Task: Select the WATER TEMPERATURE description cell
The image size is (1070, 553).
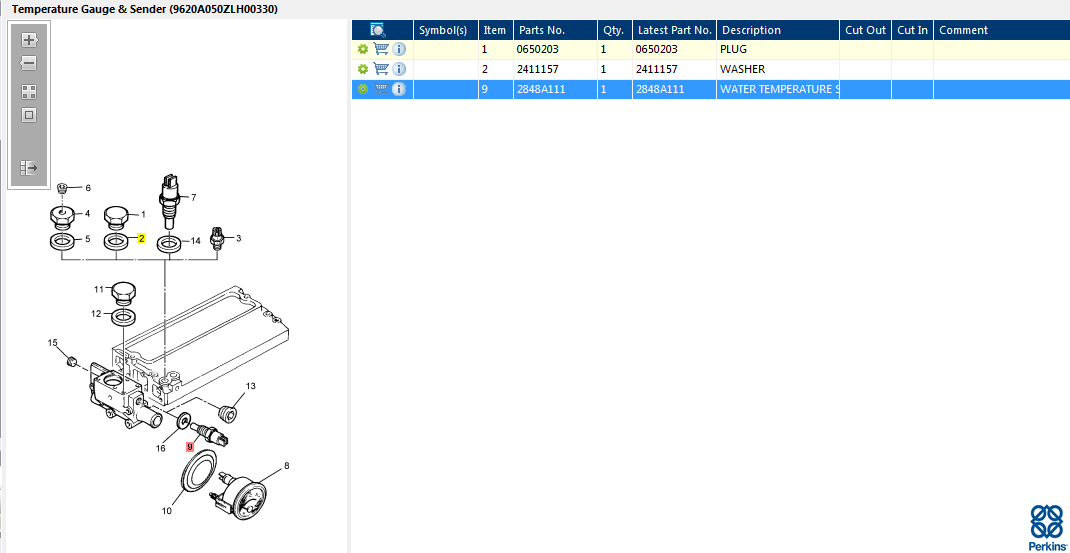Action: (x=778, y=89)
